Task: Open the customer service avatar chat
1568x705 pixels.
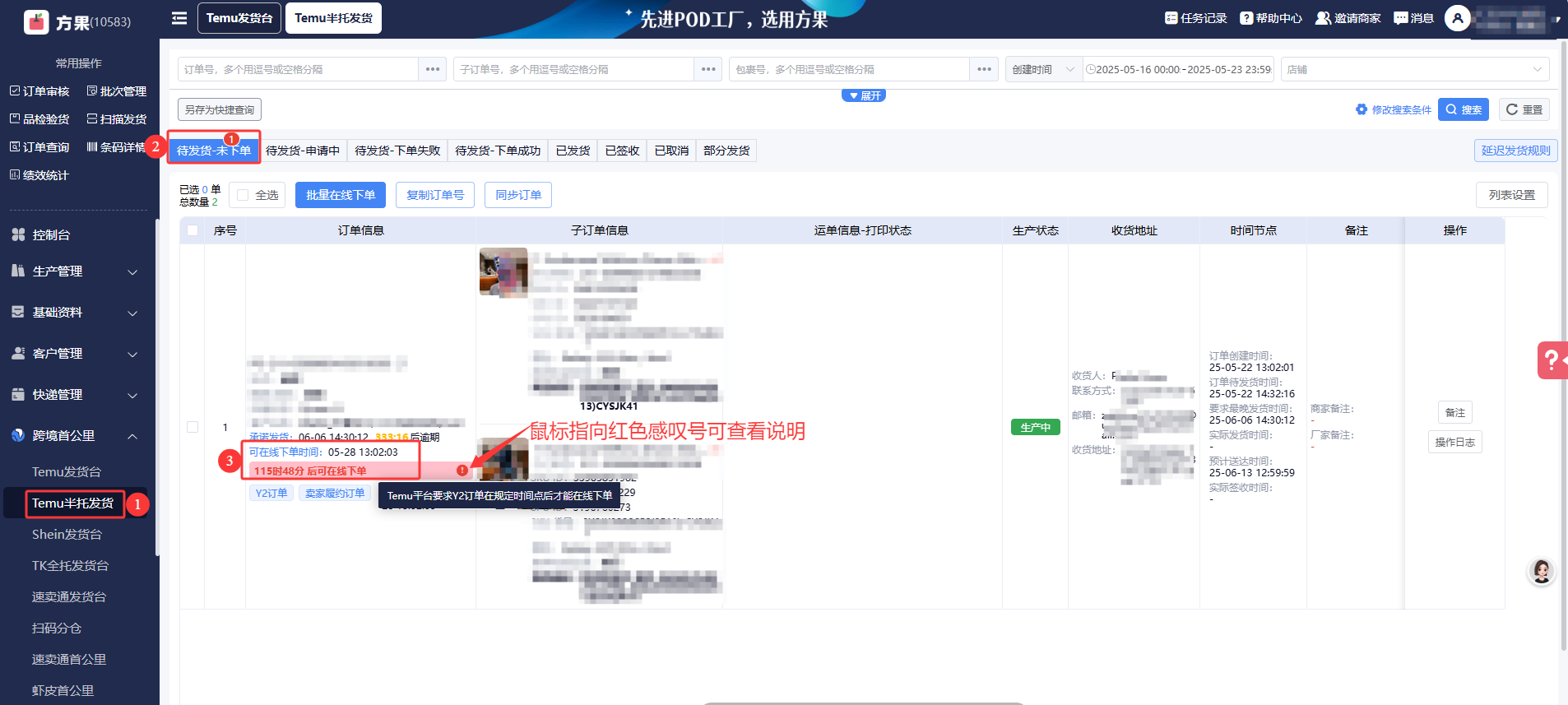Action: click(1542, 571)
